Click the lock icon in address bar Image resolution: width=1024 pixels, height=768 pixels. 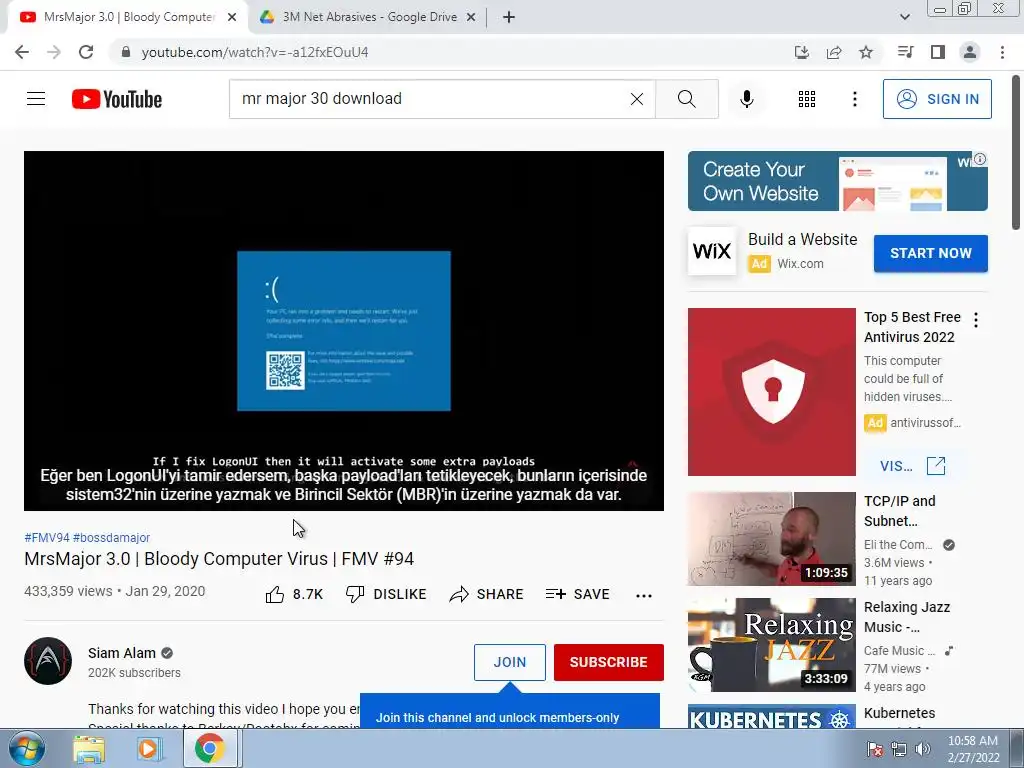point(126,52)
